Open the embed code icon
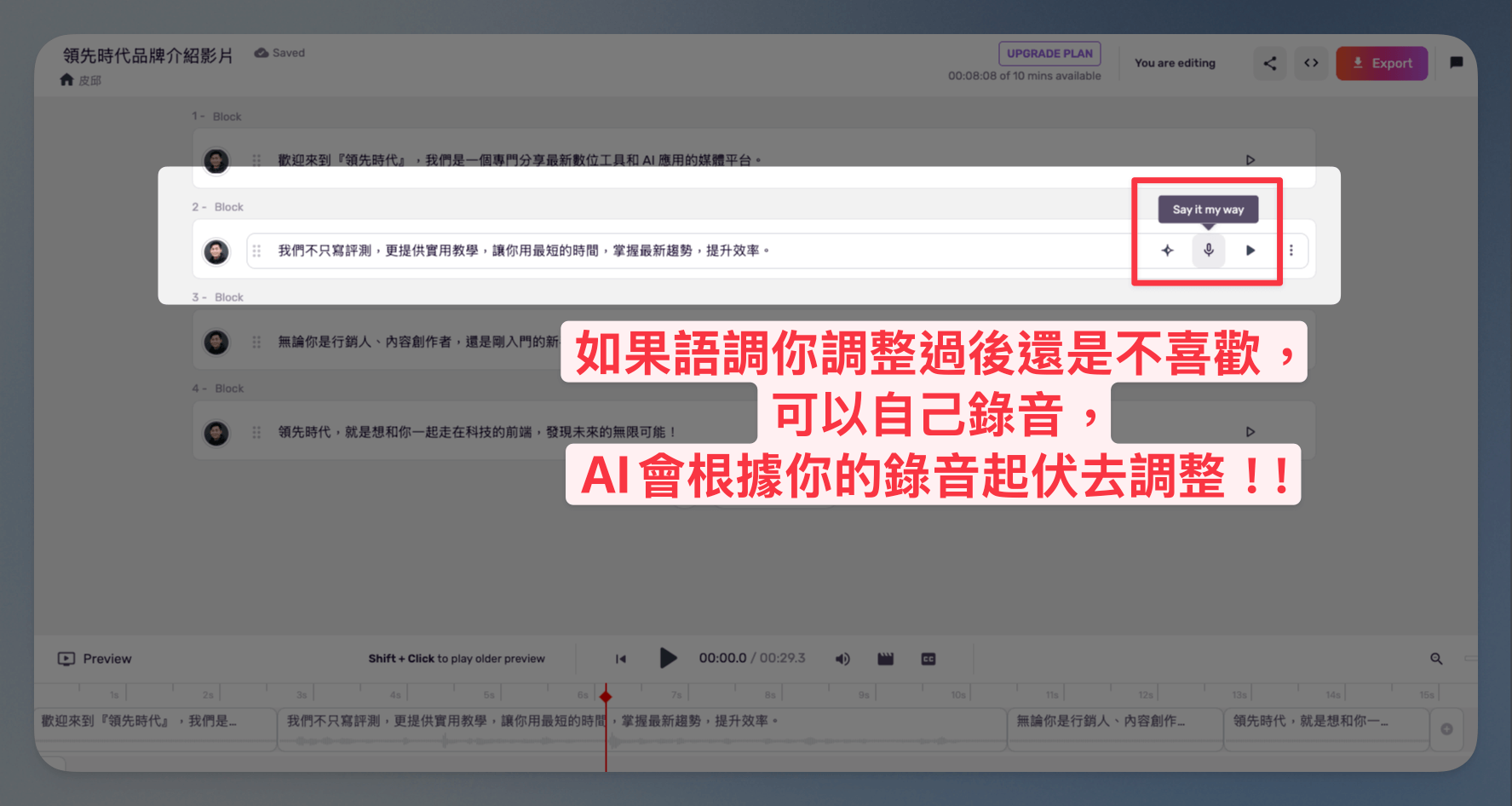1512x806 pixels. coord(1311,63)
